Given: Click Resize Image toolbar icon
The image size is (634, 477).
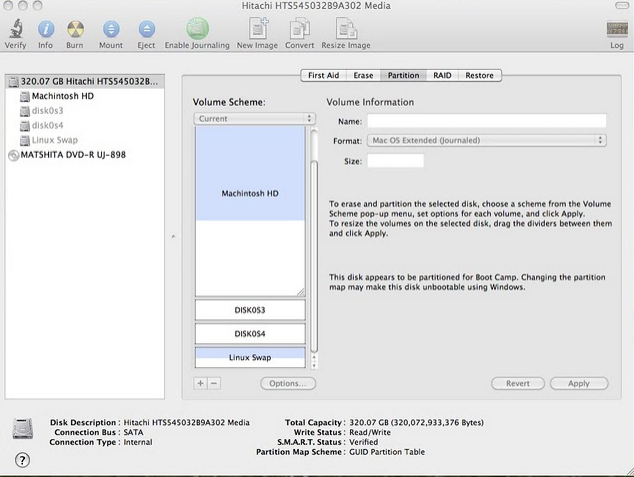Looking at the screenshot, I should click(346, 29).
